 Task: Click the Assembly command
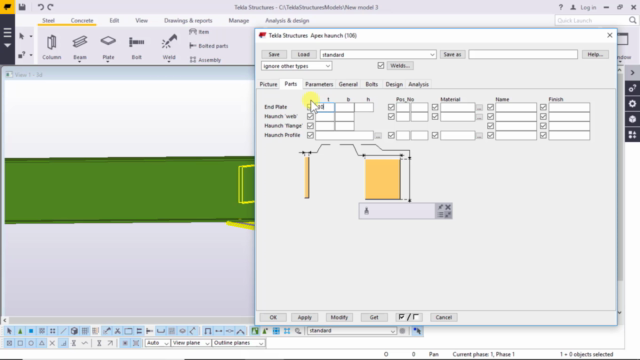tap(205, 60)
